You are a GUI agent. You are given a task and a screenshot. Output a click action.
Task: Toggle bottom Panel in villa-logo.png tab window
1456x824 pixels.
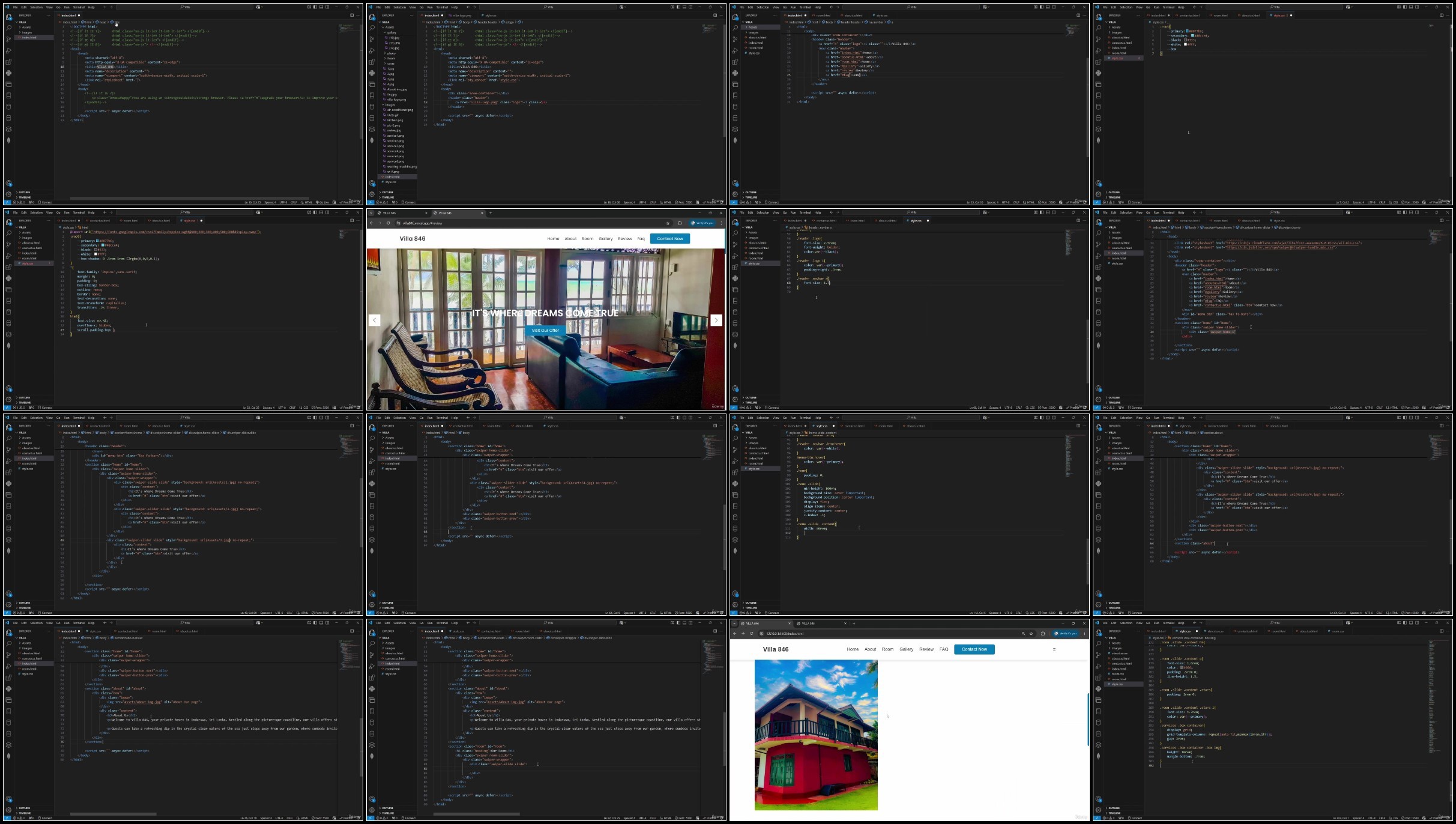(684, 7)
